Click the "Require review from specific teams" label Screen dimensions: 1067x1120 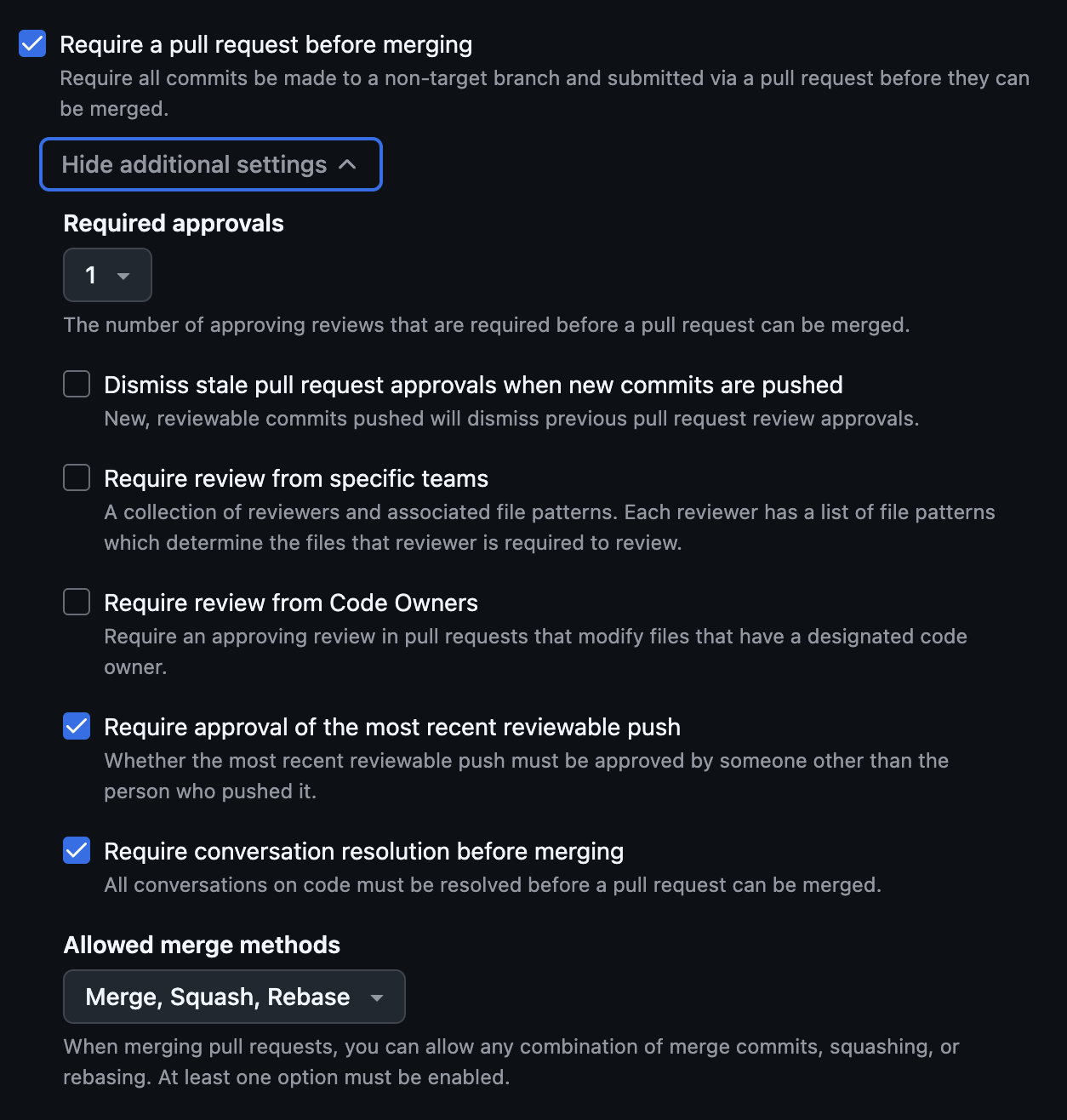(x=296, y=478)
